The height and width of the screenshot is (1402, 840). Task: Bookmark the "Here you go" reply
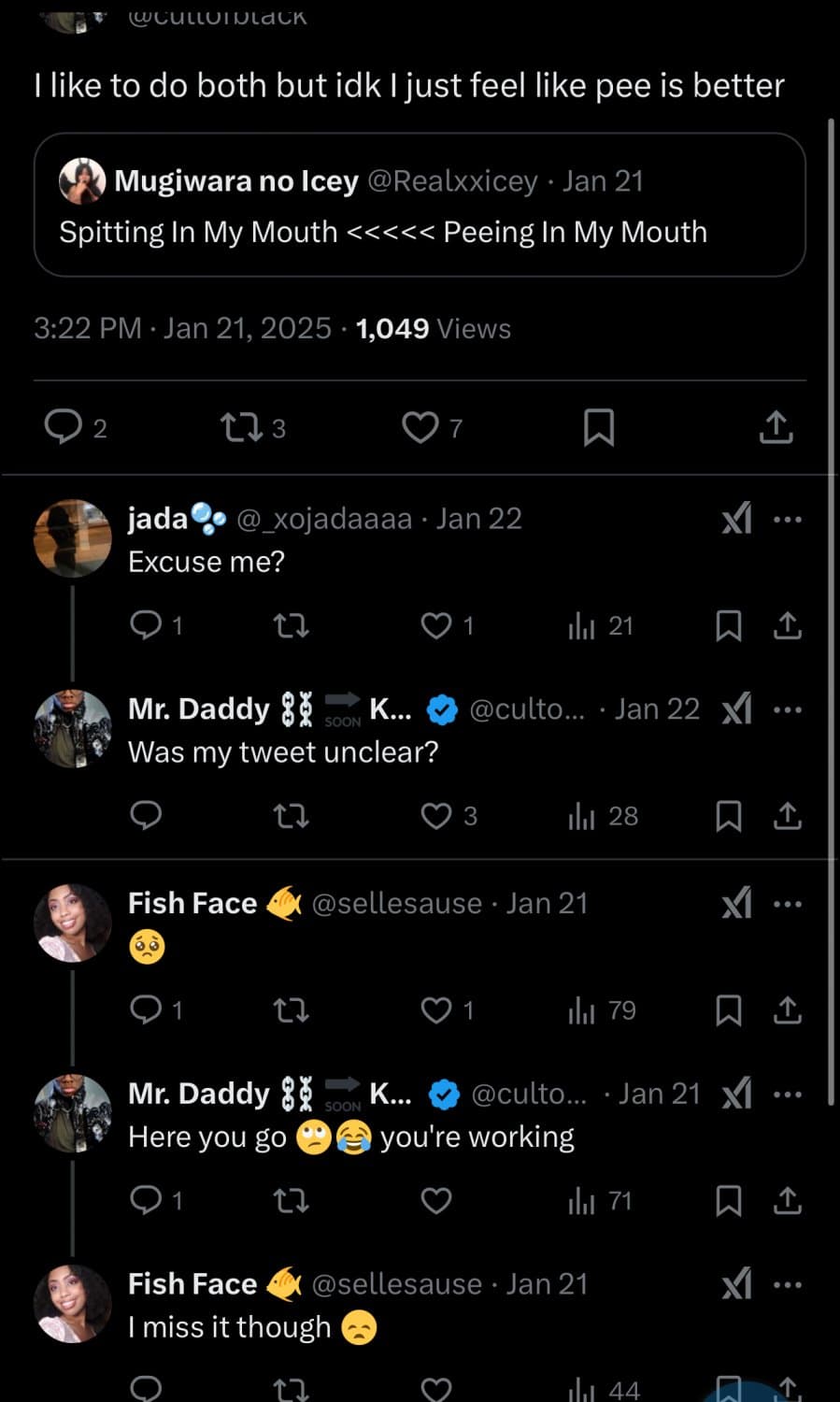click(x=729, y=1200)
